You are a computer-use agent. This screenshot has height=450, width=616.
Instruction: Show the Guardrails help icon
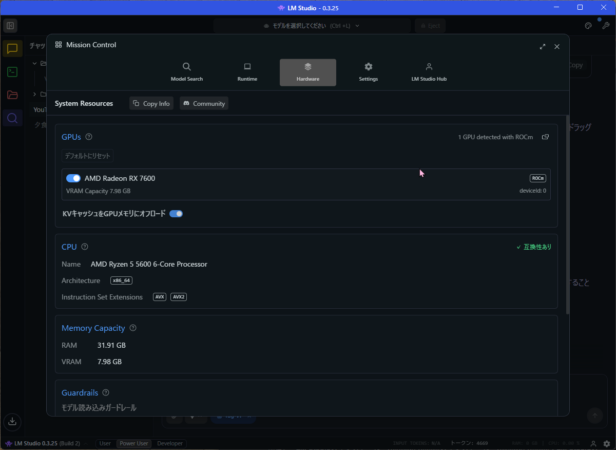(x=106, y=393)
